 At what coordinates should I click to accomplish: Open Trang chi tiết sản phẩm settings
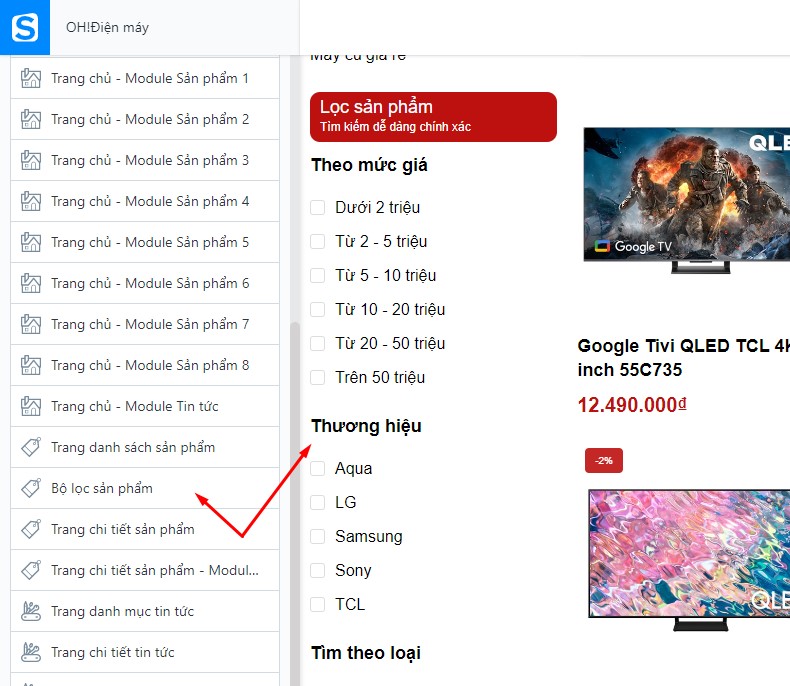pyautogui.click(x=145, y=529)
